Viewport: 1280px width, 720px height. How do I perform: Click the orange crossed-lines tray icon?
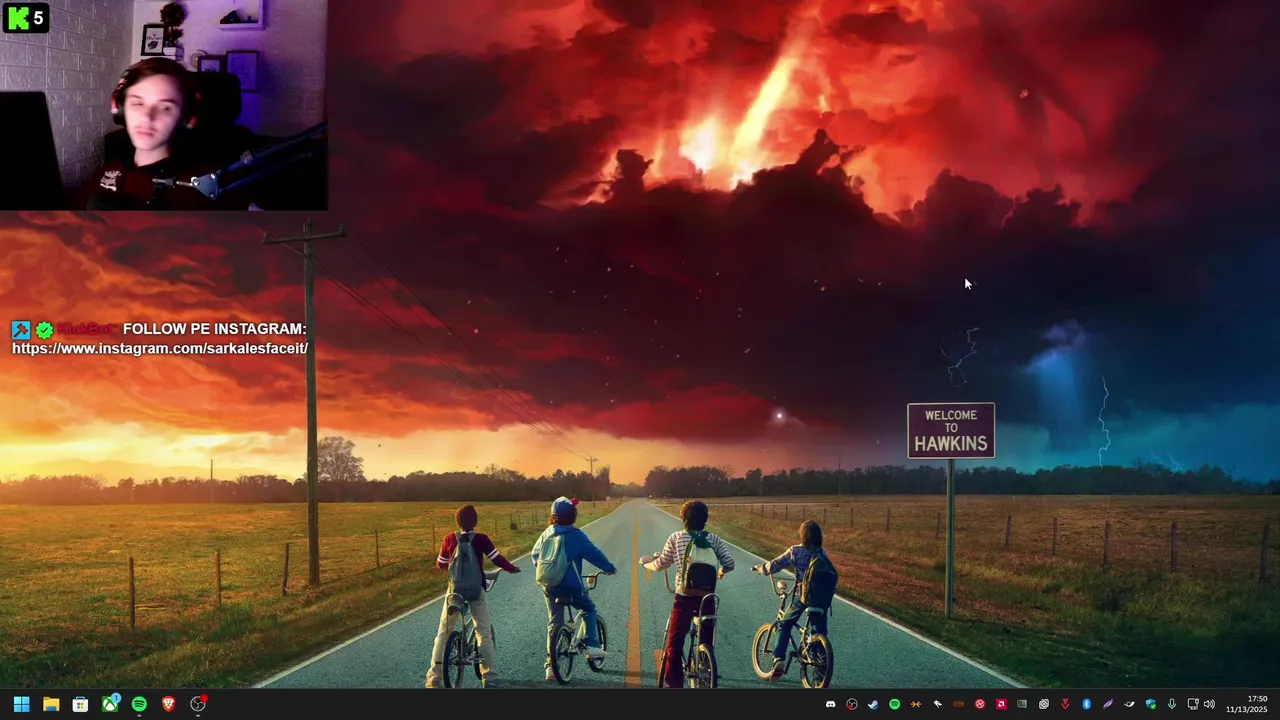(915, 704)
